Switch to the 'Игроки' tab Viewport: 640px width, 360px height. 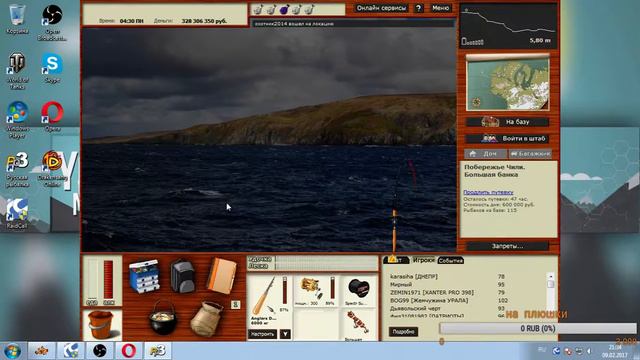click(x=423, y=260)
